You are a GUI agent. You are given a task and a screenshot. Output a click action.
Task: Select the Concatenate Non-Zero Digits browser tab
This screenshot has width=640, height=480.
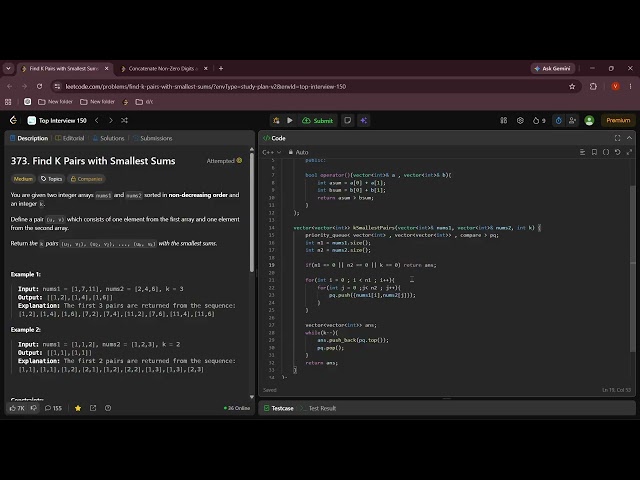[162, 69]
